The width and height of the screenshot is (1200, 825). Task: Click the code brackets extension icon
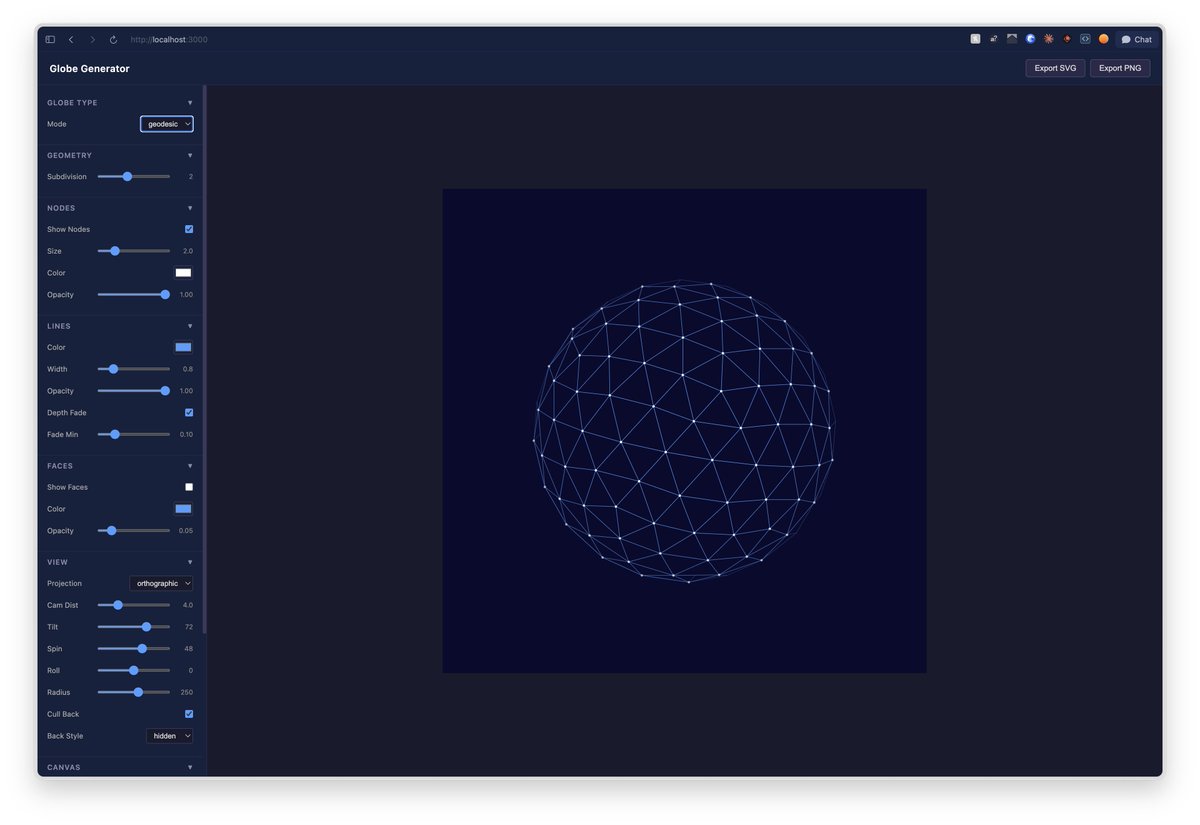(x=1085, y=39)
